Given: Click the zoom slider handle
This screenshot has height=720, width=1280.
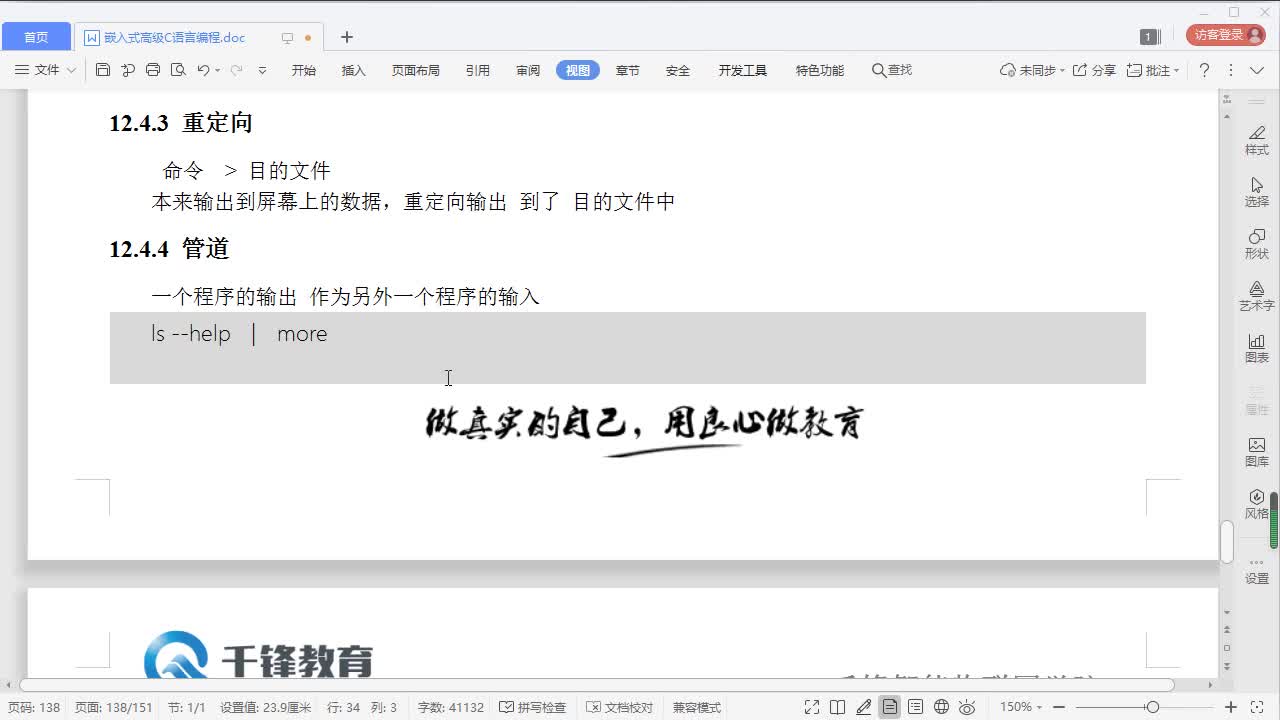Looking at the screenshot, I should click(x=1152, y=707).
